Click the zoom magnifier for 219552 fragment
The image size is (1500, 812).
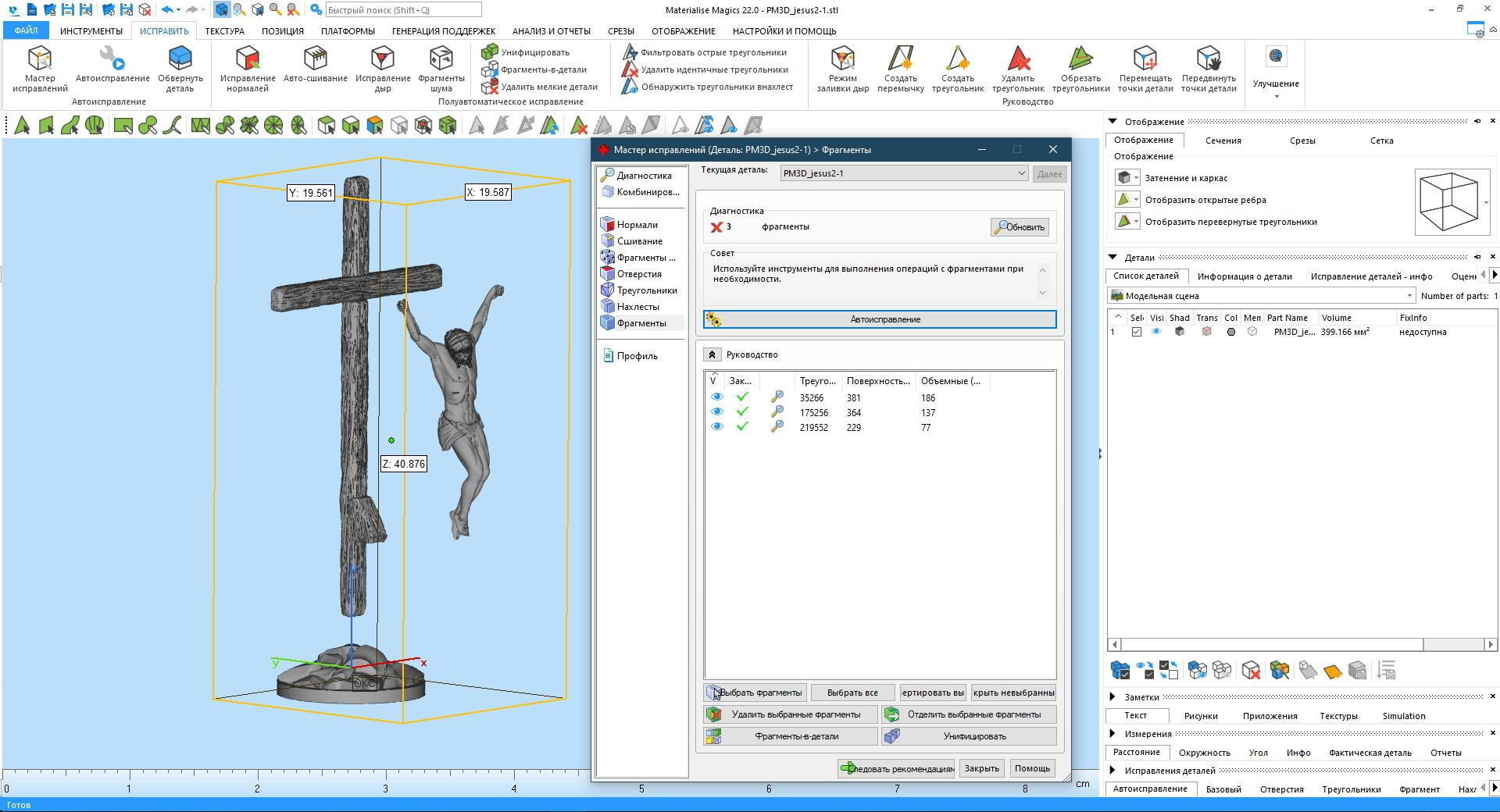777,427
